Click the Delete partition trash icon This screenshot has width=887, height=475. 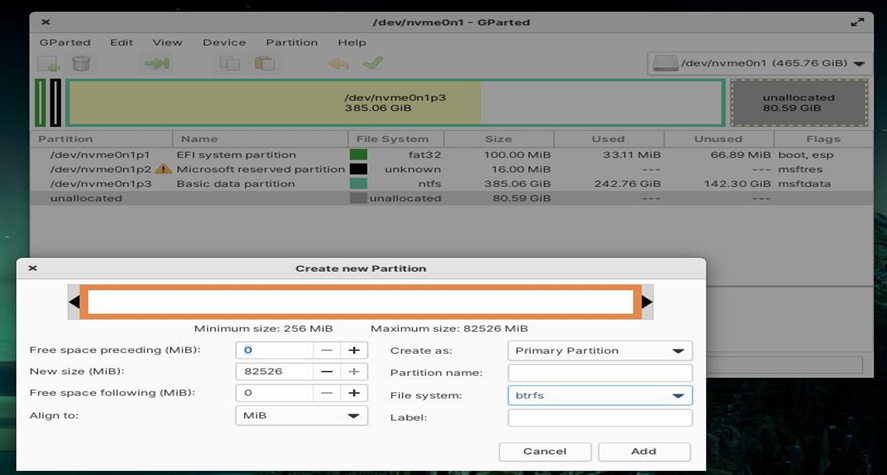81,63
